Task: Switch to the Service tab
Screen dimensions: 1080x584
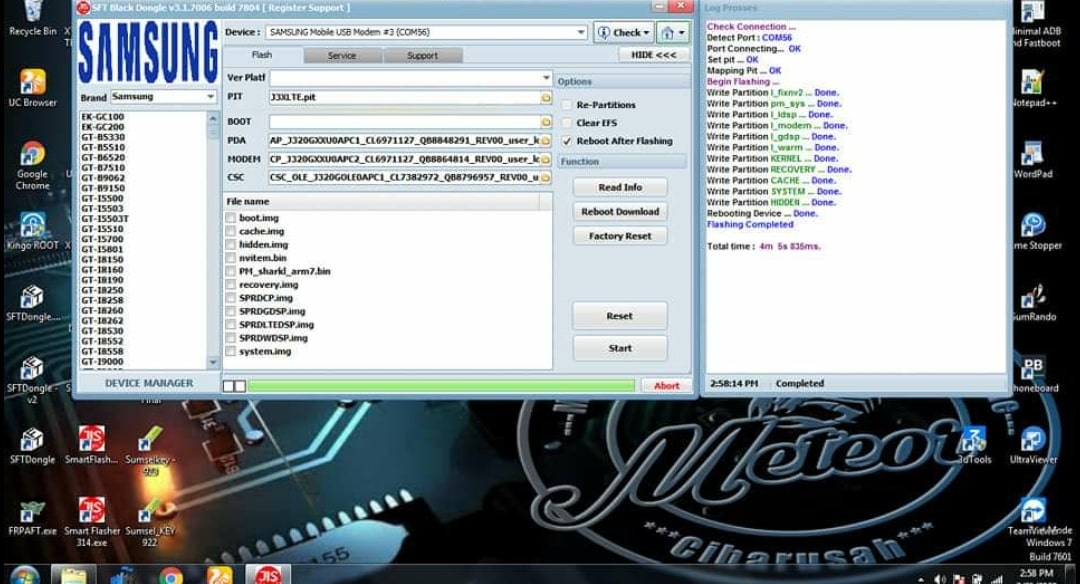Action: click(342, 56)
